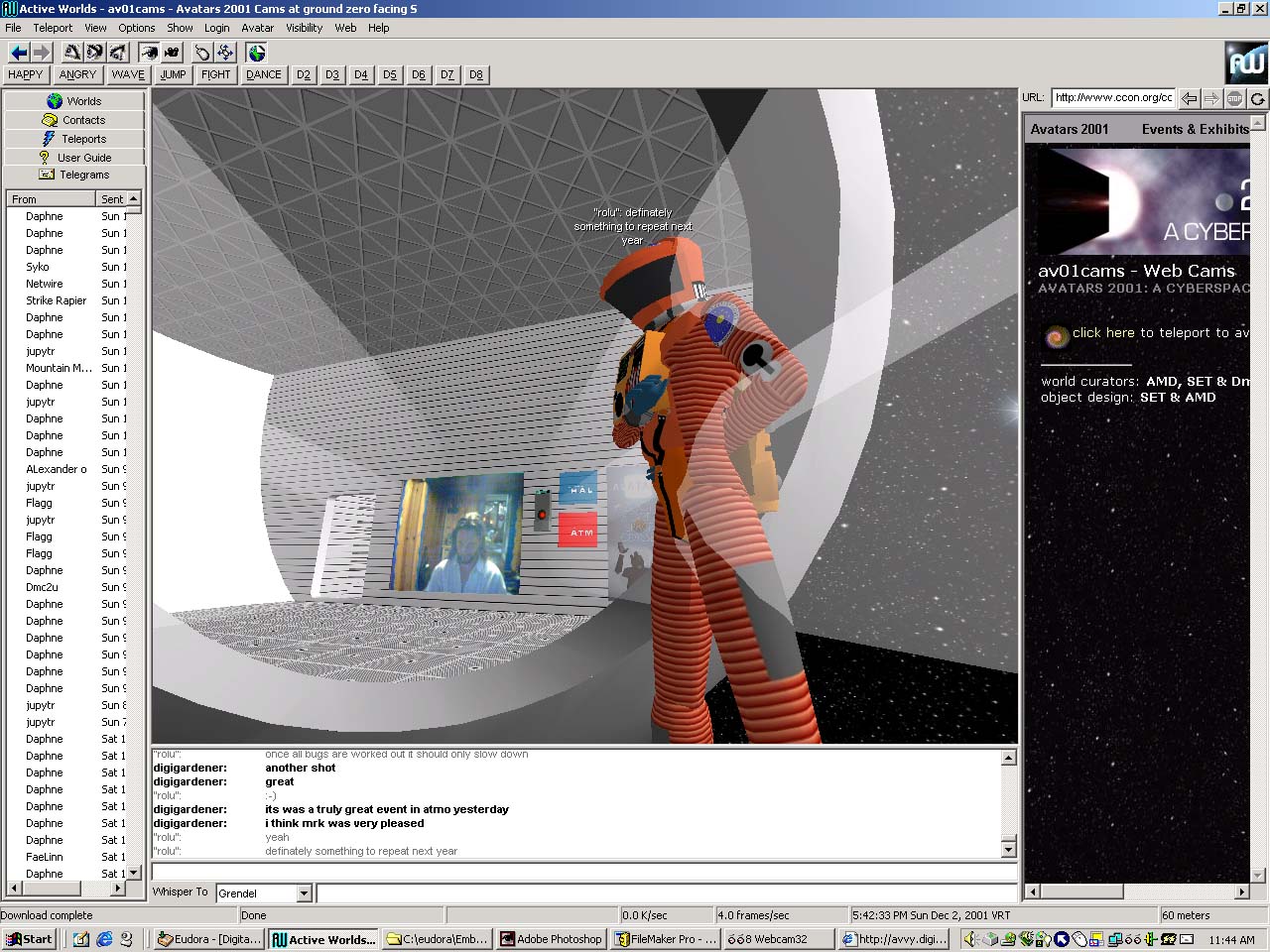Click the look down eye icon
This screenshot has height=952, width=1270.
[x=117, y=53]
